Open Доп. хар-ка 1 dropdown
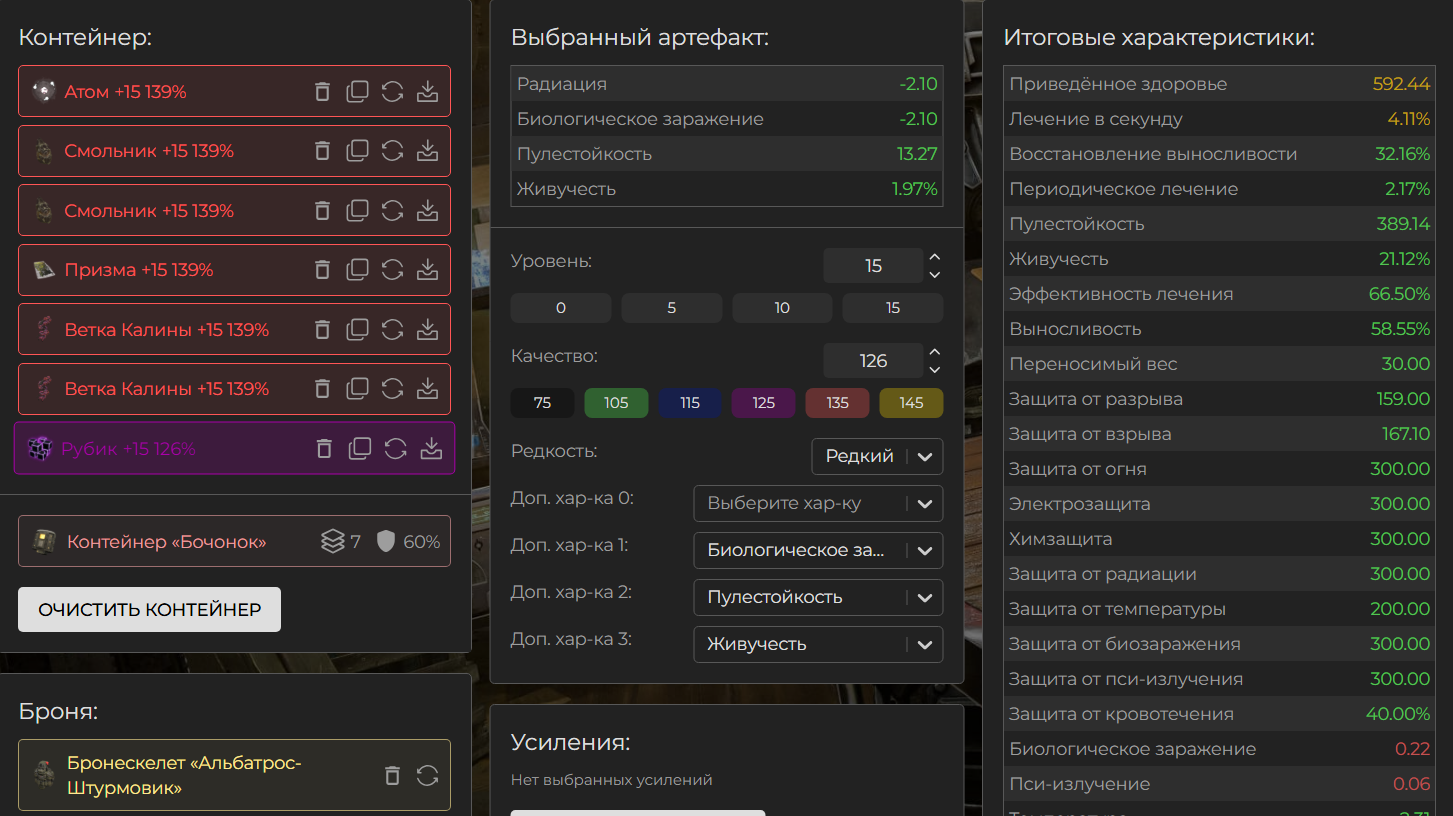This screenshot has height=816, width=1453. point(818,550)
